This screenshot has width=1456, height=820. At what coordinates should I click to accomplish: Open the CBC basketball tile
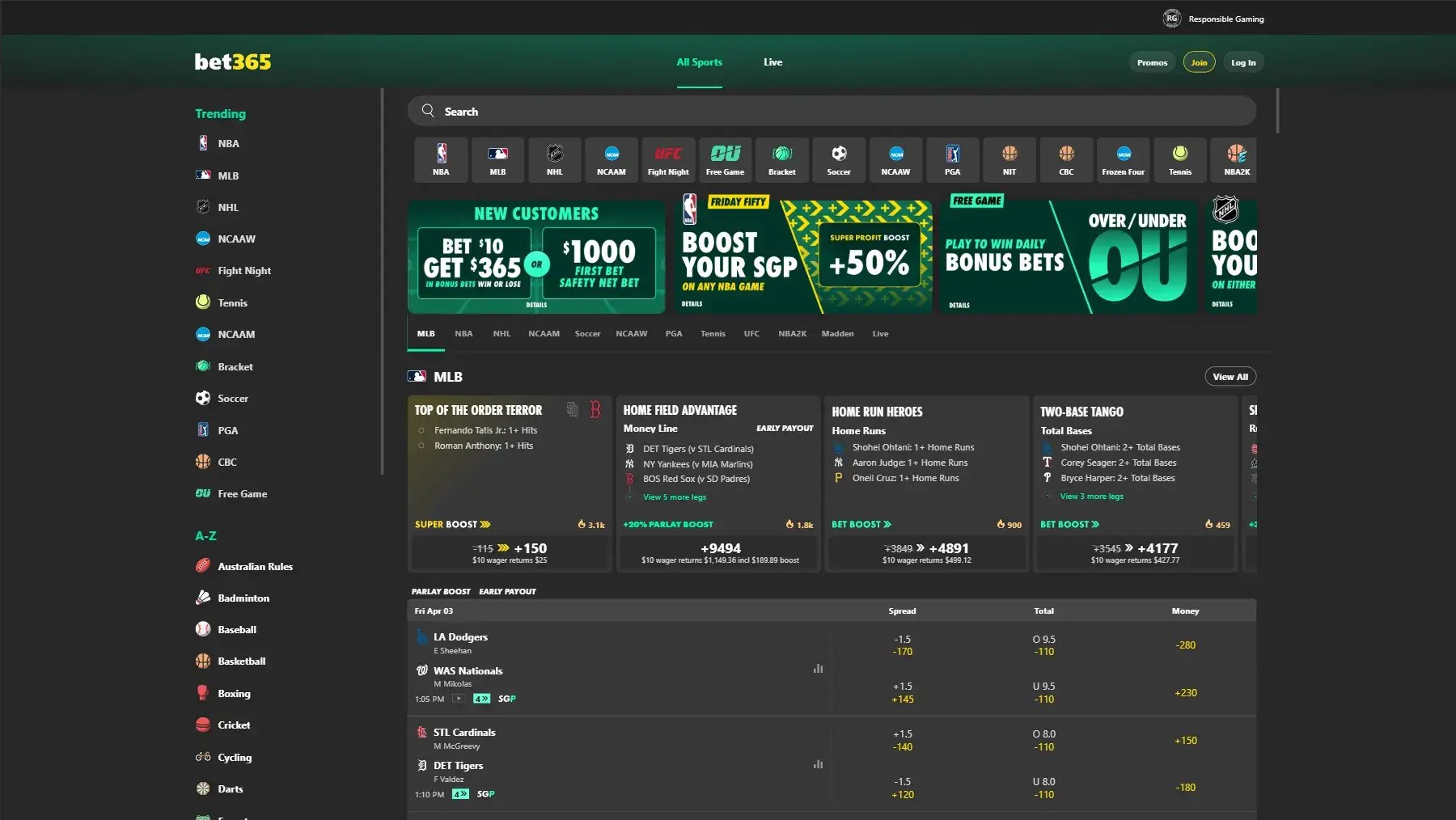tap(1066, 159)
